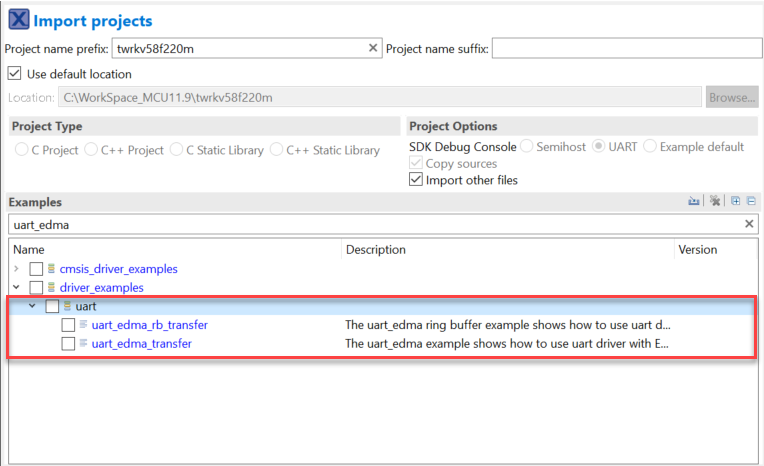Click the cmsis_driver_examples category icon
764x466 pixels.
pyautogui.click(x=52, y=269)
